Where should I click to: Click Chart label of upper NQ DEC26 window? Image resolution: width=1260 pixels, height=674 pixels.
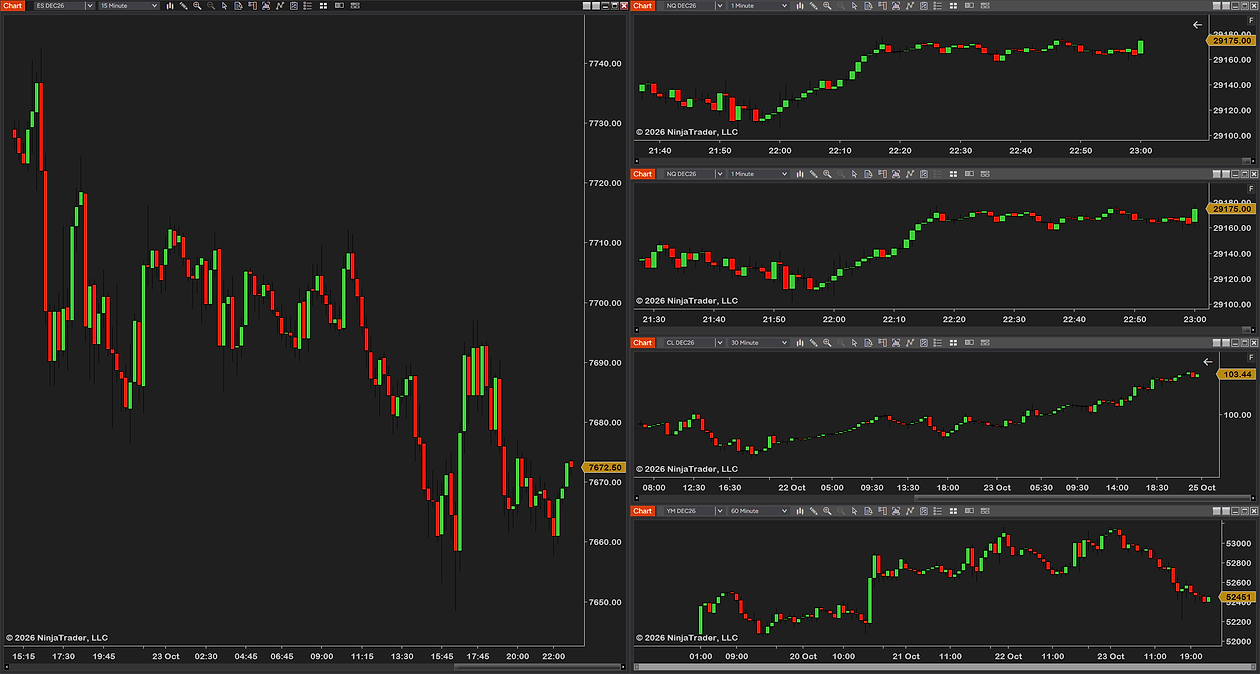tap(642, 6)
